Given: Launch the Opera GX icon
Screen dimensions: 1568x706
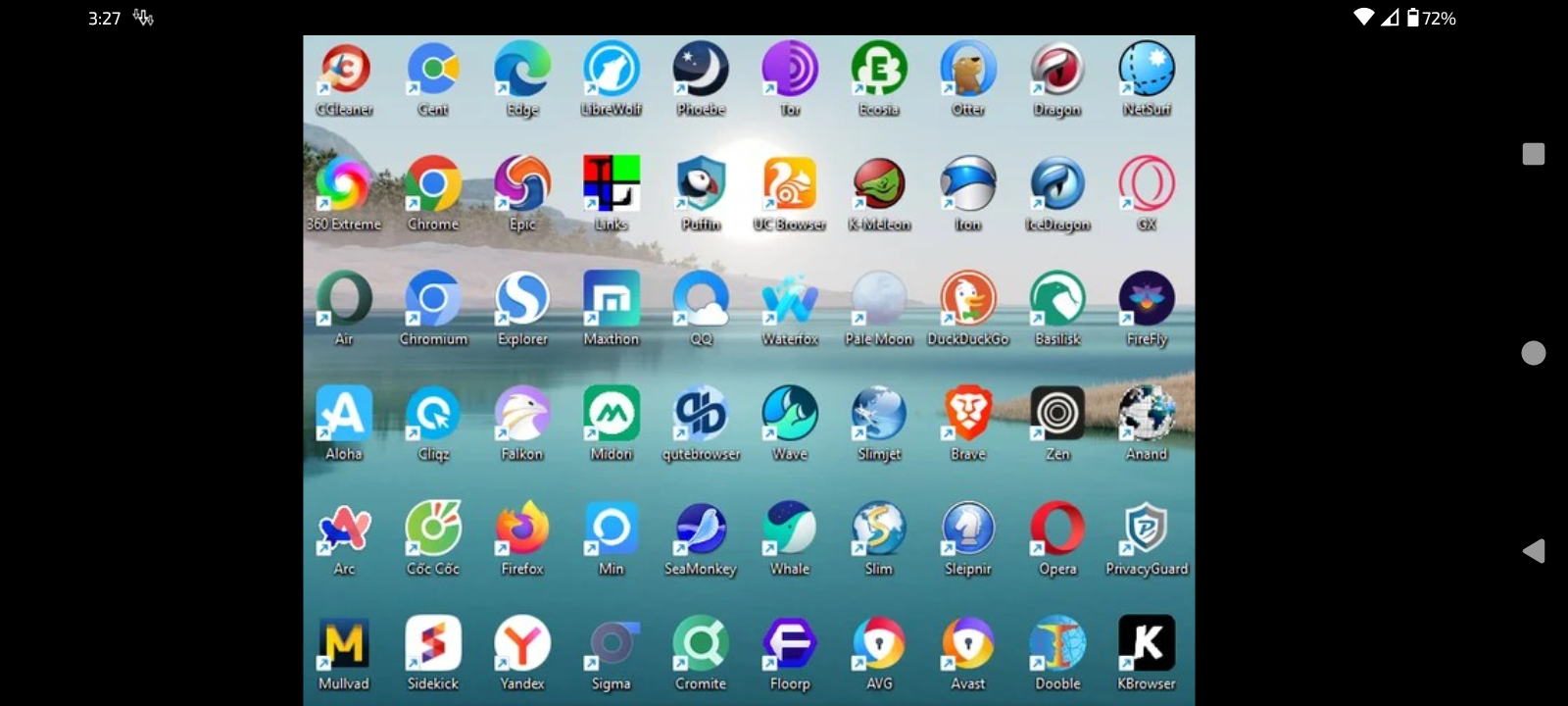Looking at the screenshot, I should (1147, 183).
